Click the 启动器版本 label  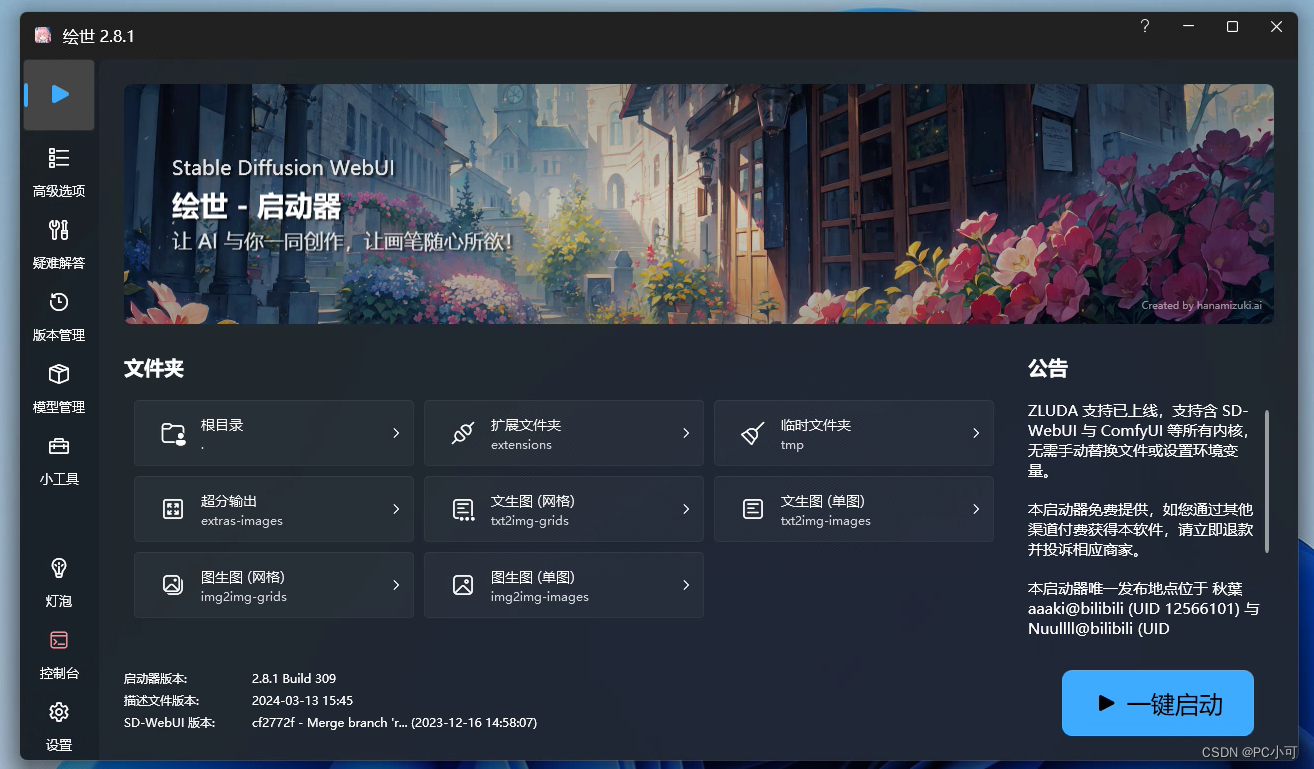(x=155, y=678)
